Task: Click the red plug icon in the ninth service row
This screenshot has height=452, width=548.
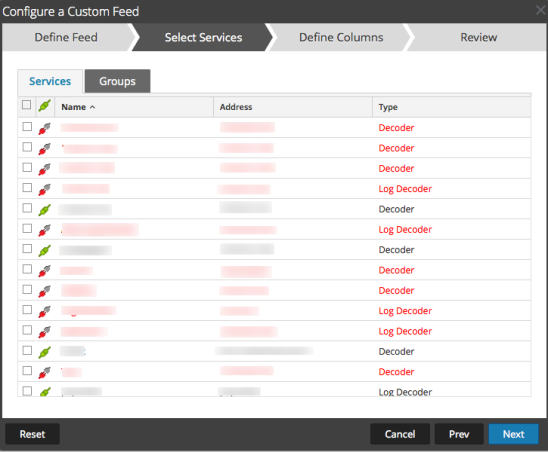Action: tap(44, 291)
